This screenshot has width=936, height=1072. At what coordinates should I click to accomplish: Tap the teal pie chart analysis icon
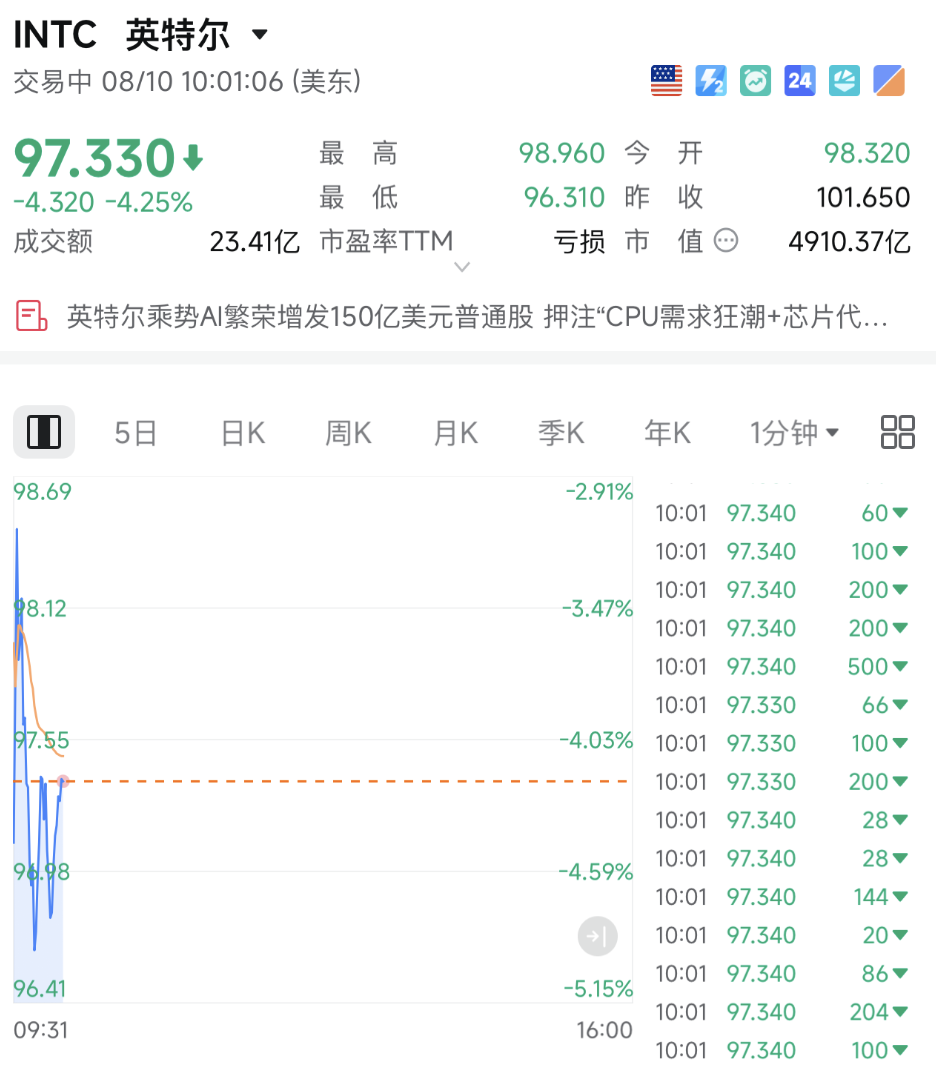844,81
